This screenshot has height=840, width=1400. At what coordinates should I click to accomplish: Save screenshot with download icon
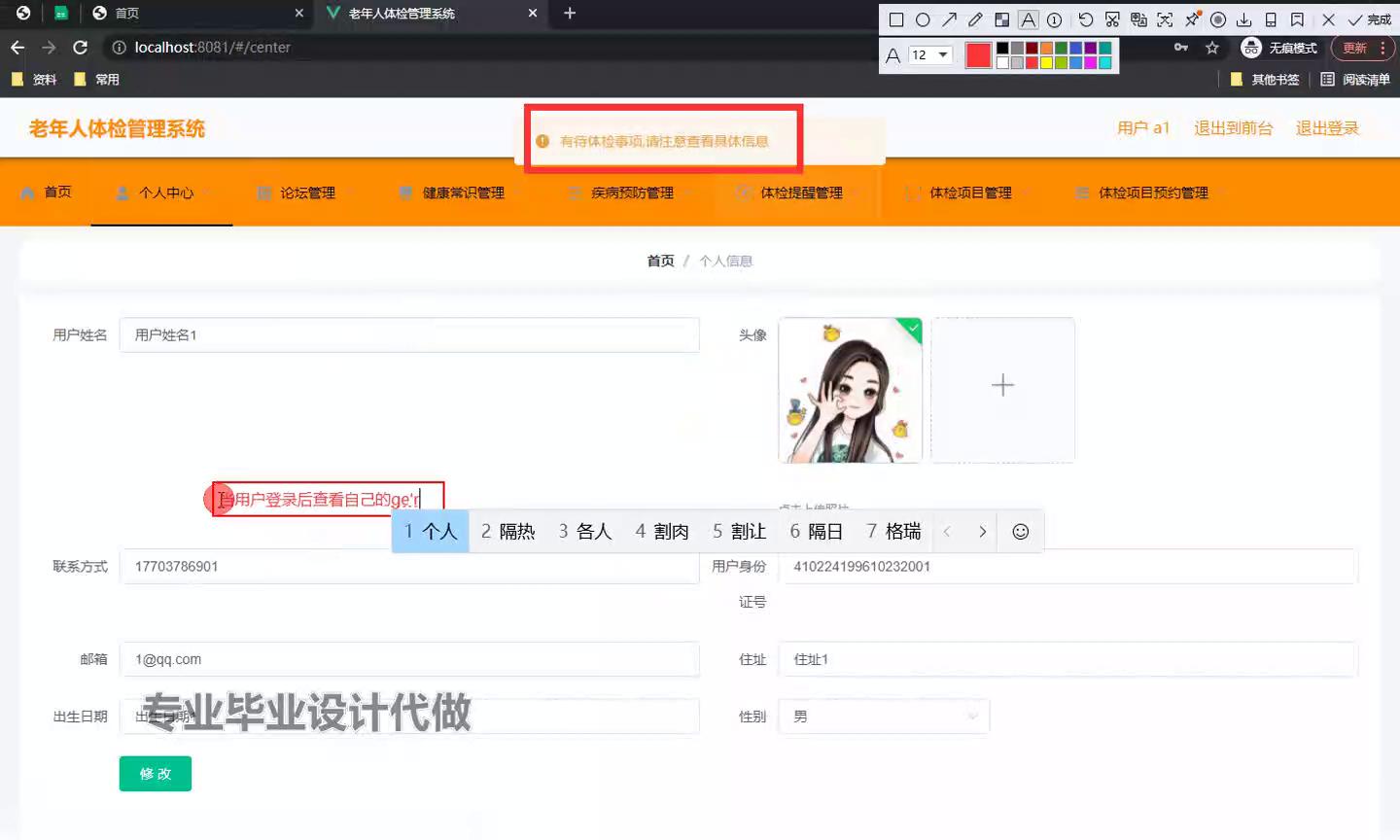(x=1243, y=19)
